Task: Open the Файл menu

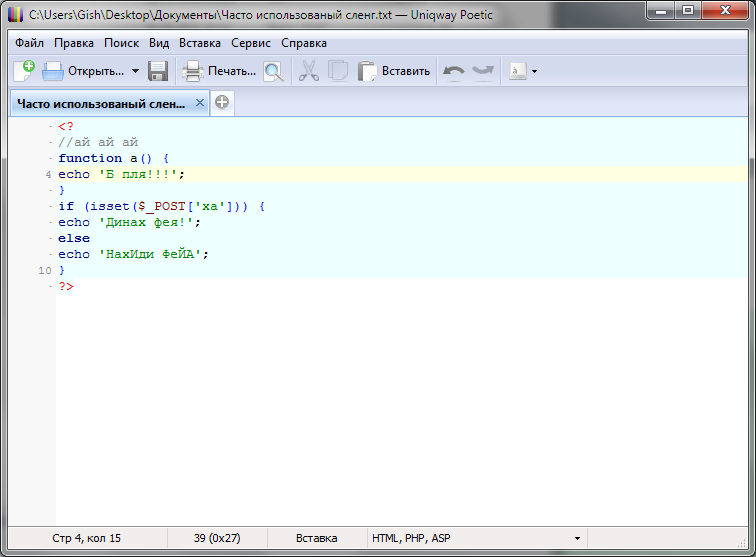Action: pyautogui.click(x=29, y=43)
